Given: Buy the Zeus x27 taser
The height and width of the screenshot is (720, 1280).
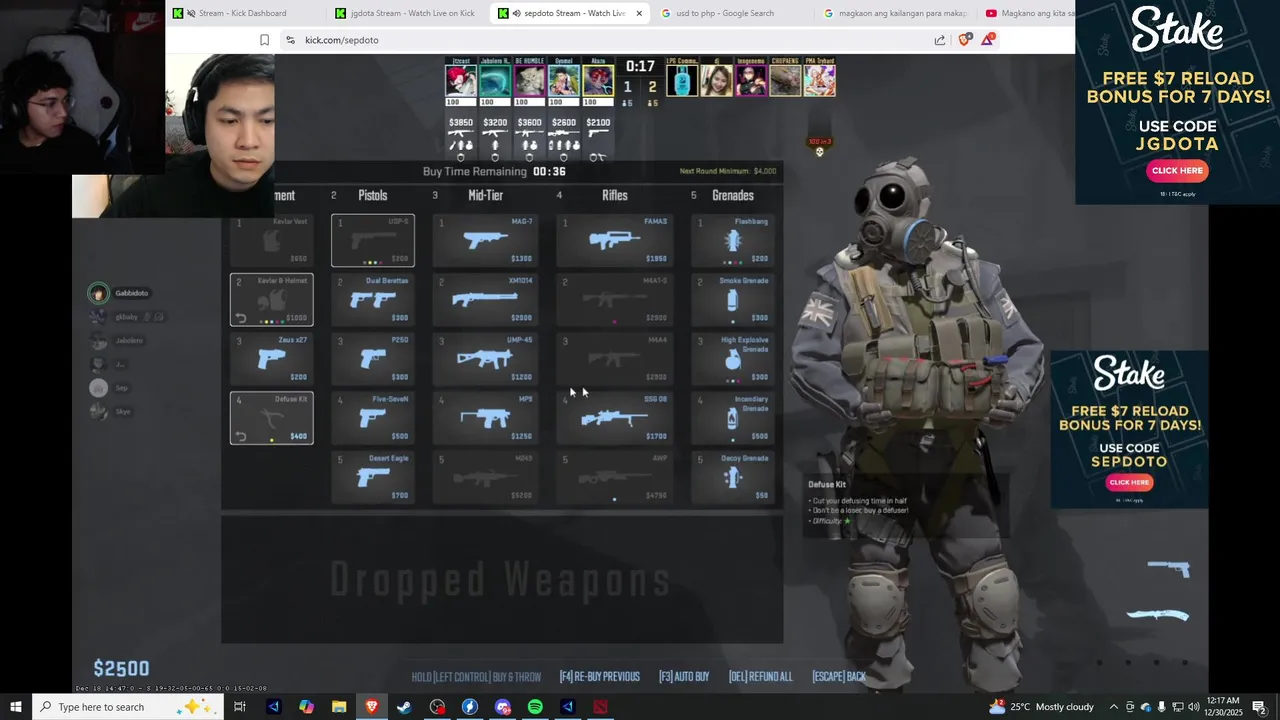Looking at the screenshot, I should click(271, 359).
